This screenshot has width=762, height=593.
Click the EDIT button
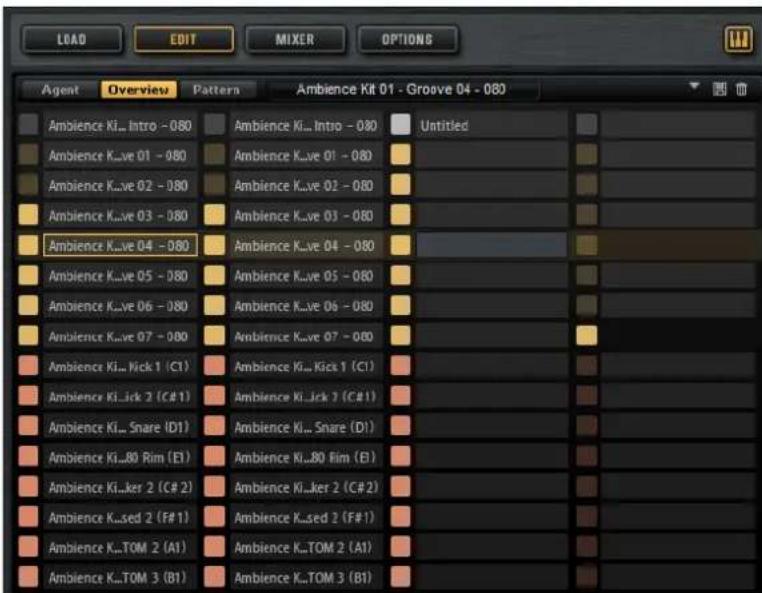tap(183, 39)
